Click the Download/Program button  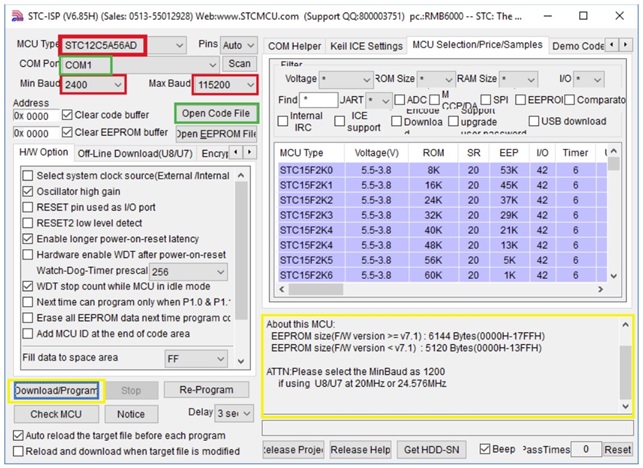57,390
